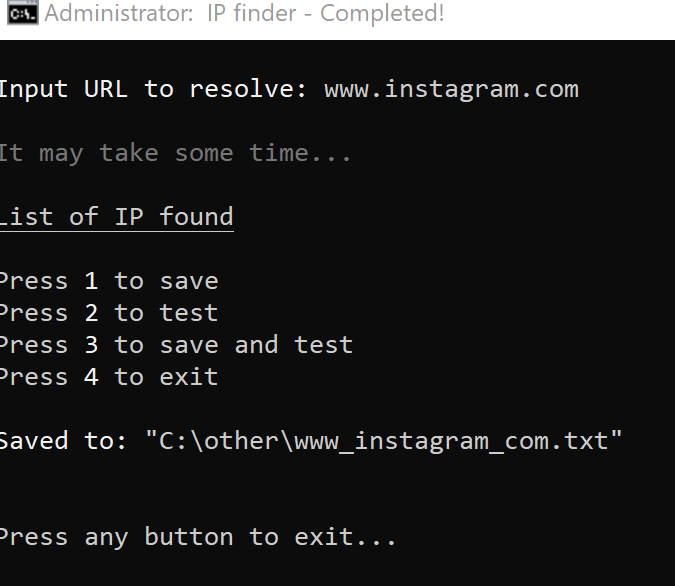Click the 'Press 2 to test' option
The width and height of the screenshot is (675, 586).
(109, 313)
